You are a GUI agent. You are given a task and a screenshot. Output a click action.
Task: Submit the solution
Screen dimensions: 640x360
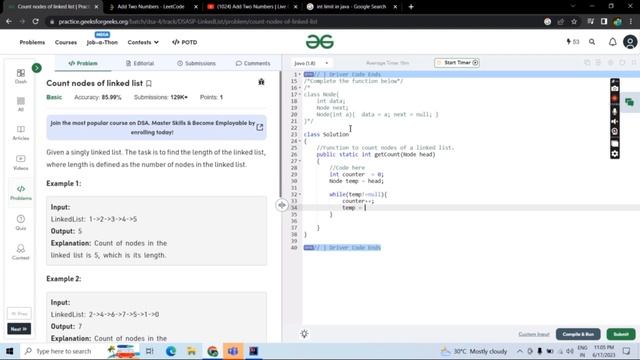621,334
